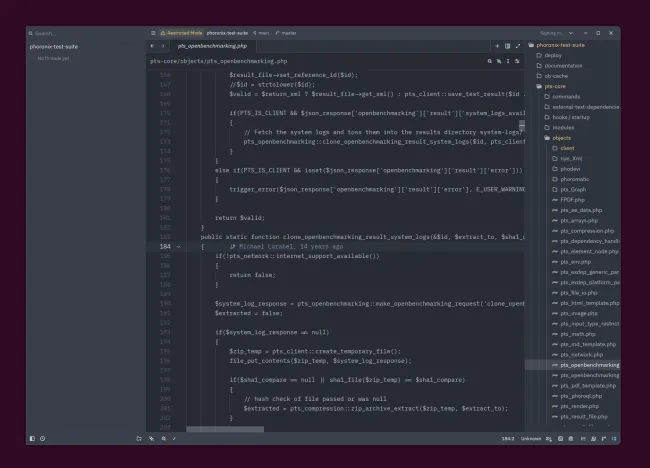The width and height of the screenshot is (650, 468).
Task: Expand the client folder
Action: 563,148
